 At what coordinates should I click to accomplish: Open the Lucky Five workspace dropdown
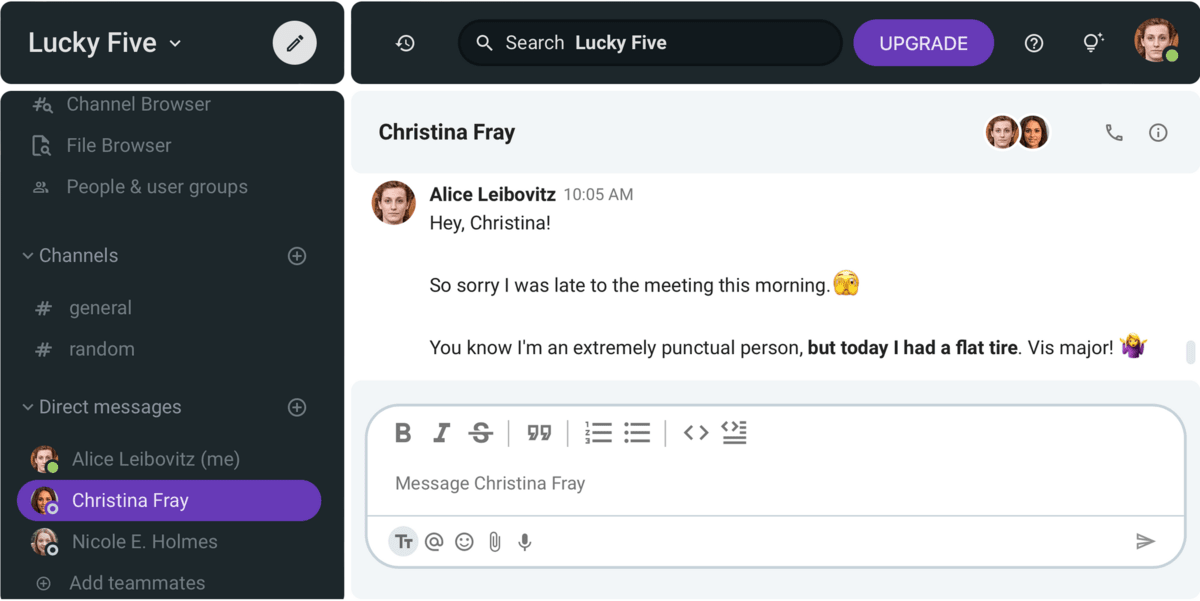point(105,43)
